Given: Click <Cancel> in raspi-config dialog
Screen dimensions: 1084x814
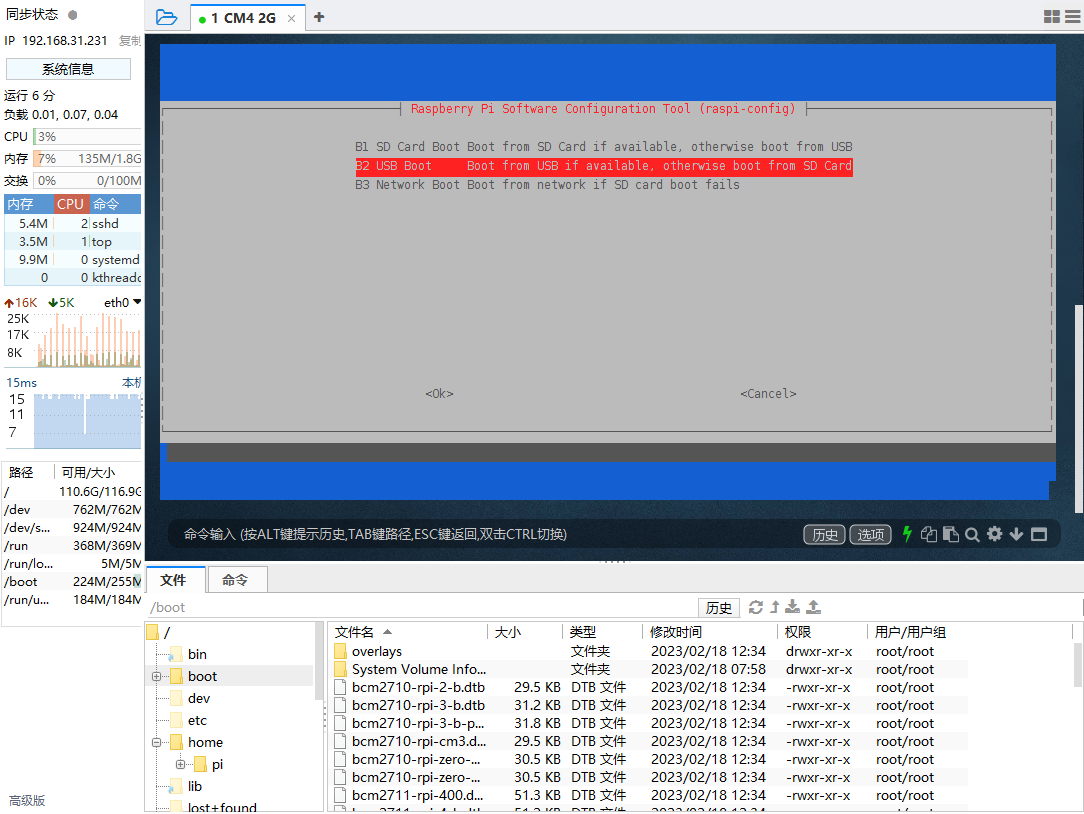Looking at the screenshot, I should pyautogui.click(x=768, y=394).
